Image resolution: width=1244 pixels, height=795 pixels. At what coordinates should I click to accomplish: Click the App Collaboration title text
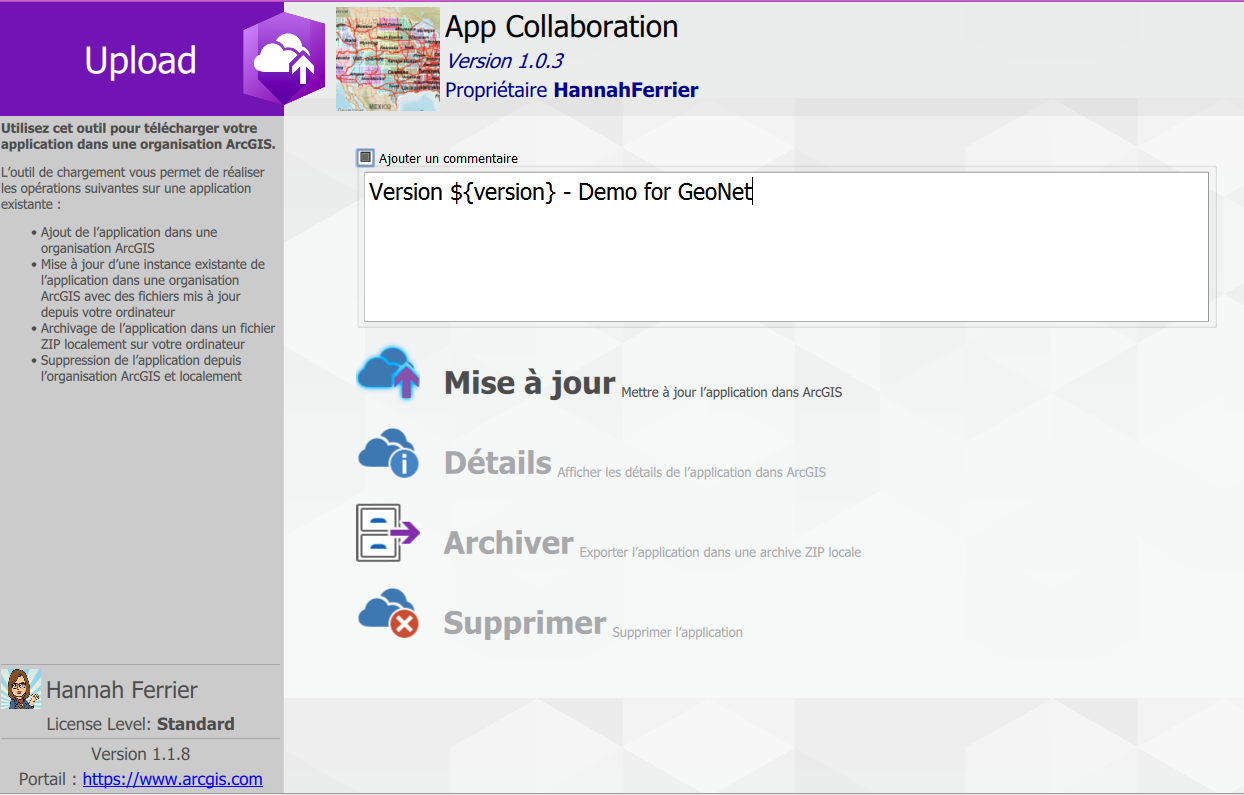[562, 26]
